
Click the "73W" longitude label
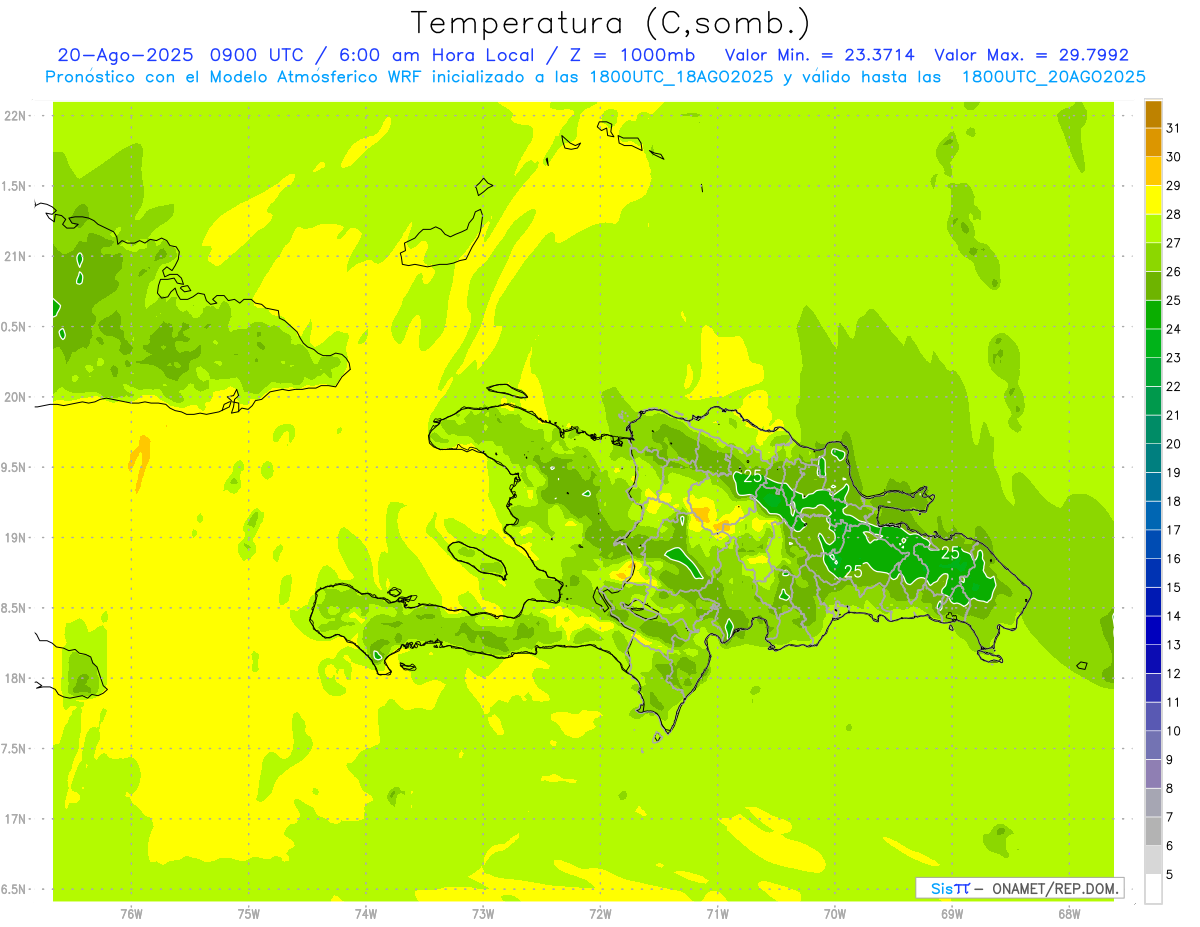coord(483,914)
